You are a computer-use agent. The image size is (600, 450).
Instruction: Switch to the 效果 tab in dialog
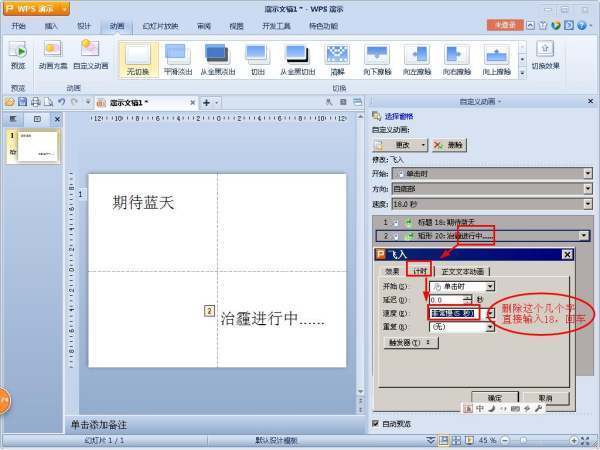click(392, 271)
